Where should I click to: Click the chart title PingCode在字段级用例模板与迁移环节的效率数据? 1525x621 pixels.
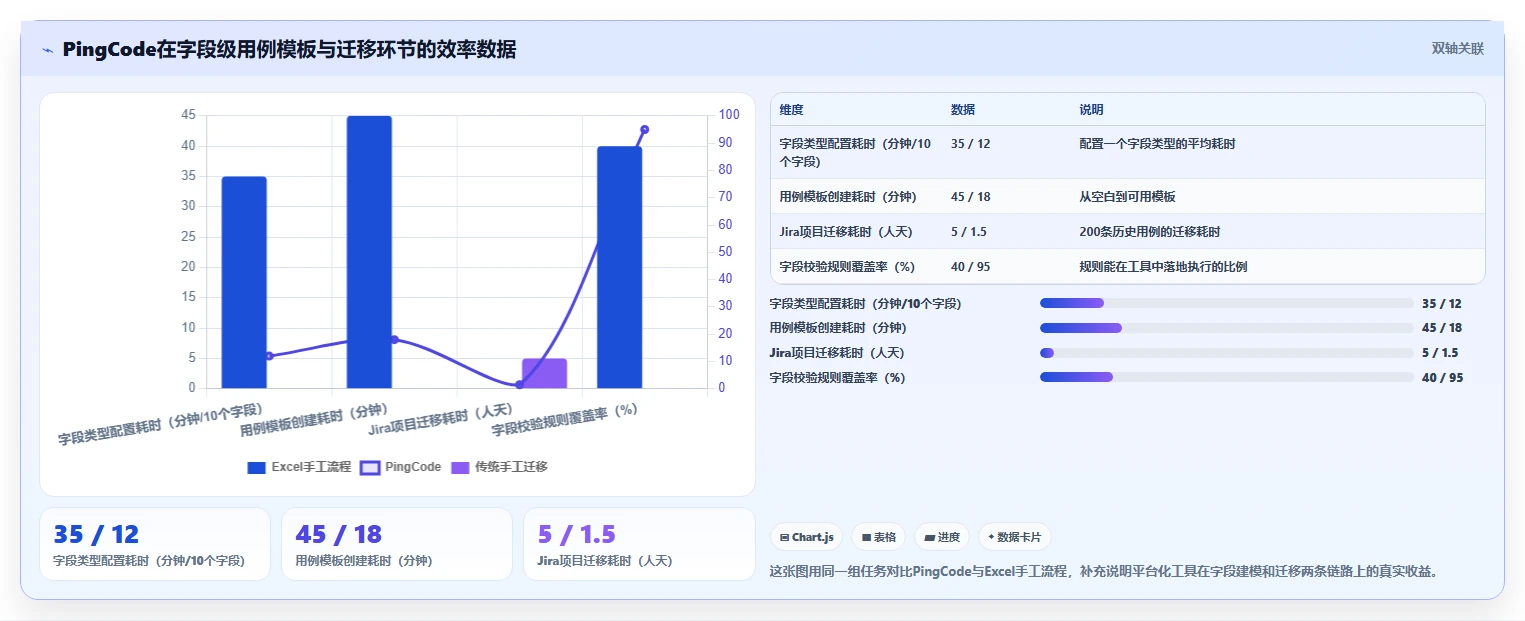point(289,50)
